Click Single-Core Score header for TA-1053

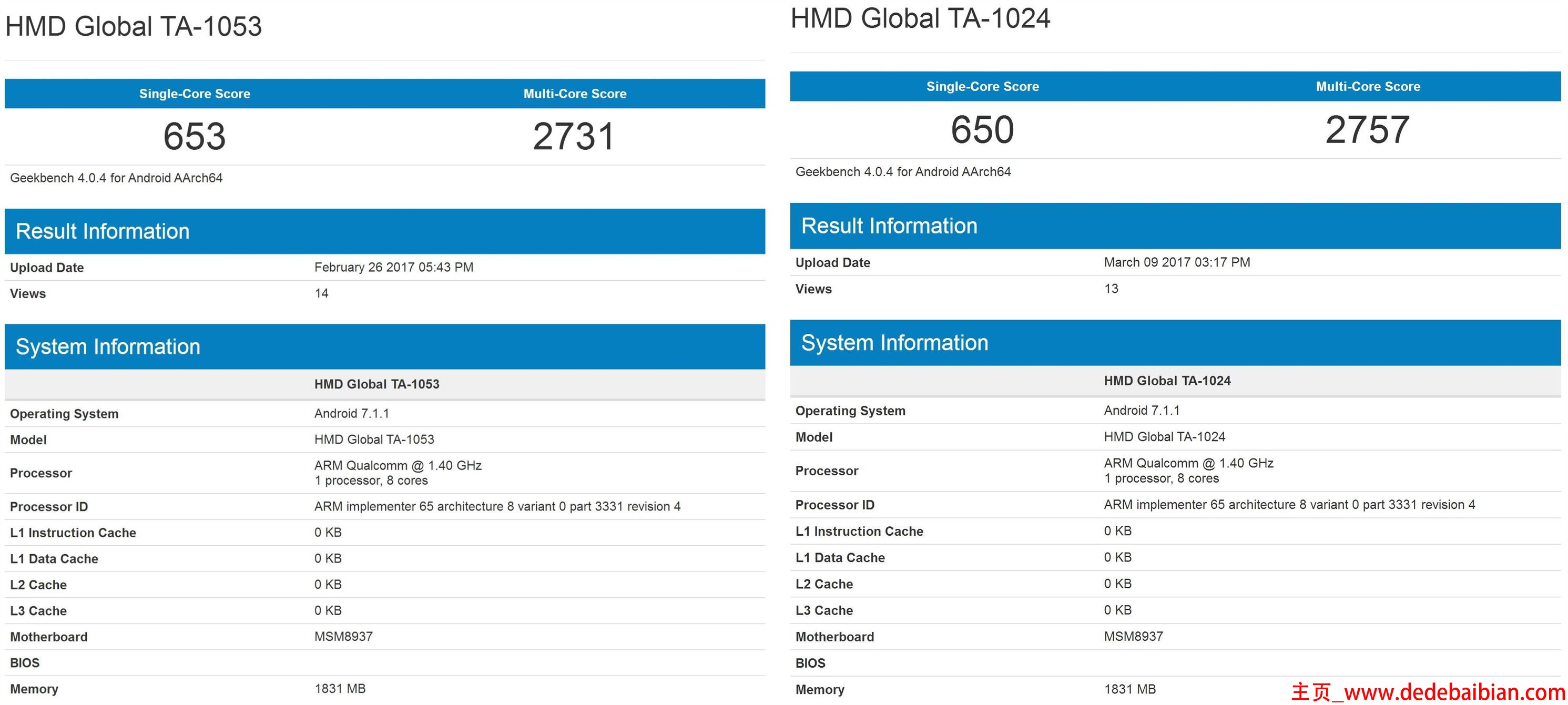tap(195, 94)
